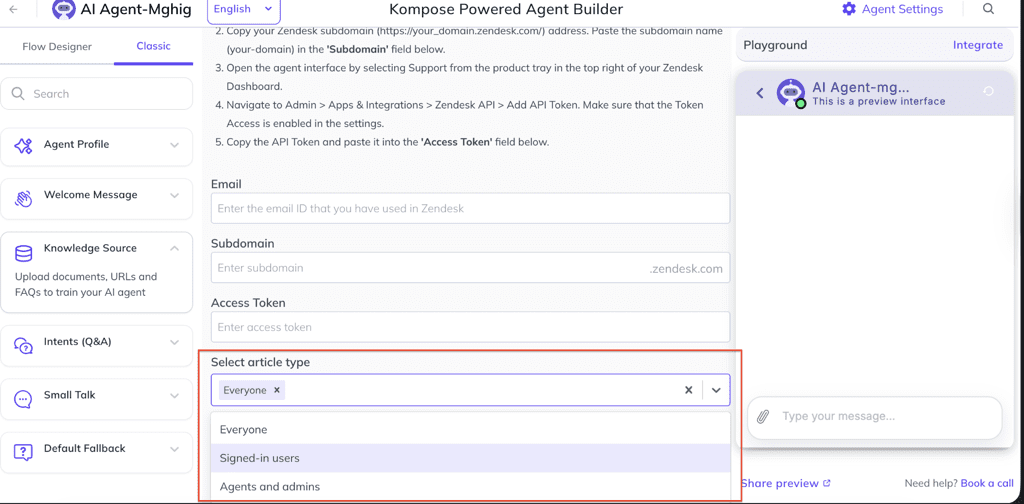
Task: Expand the Small Talk section
Action: point(174,396)
